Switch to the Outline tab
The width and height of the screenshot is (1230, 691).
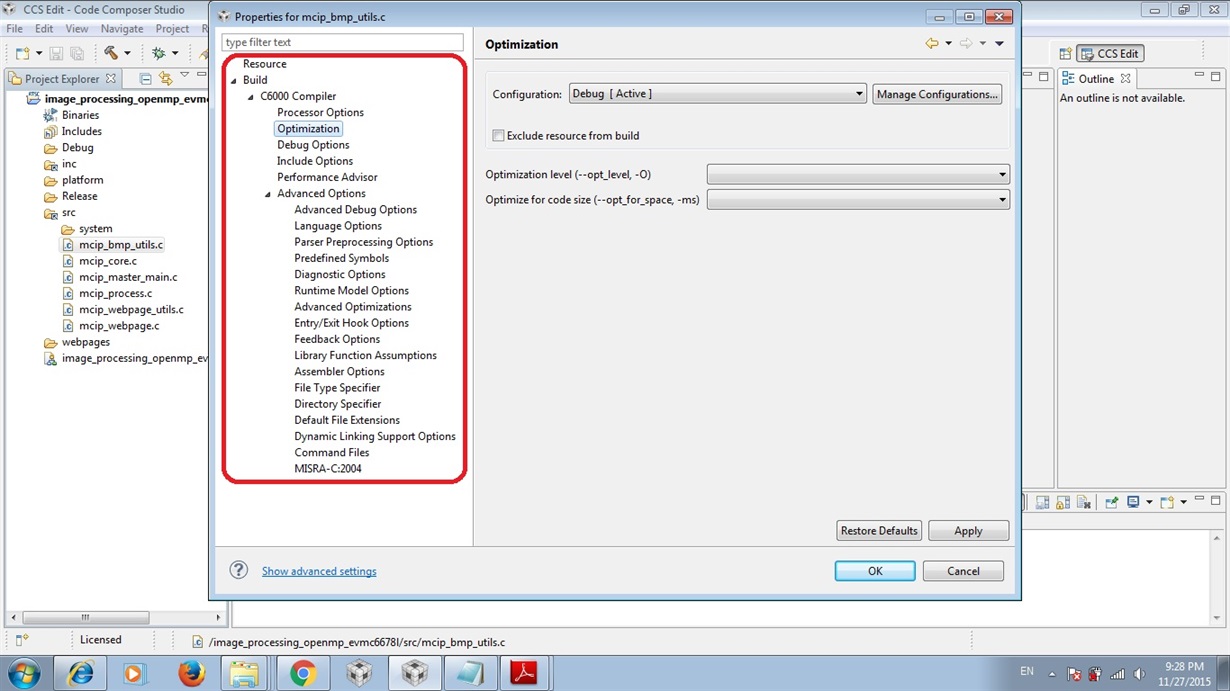pos(1095,78)
